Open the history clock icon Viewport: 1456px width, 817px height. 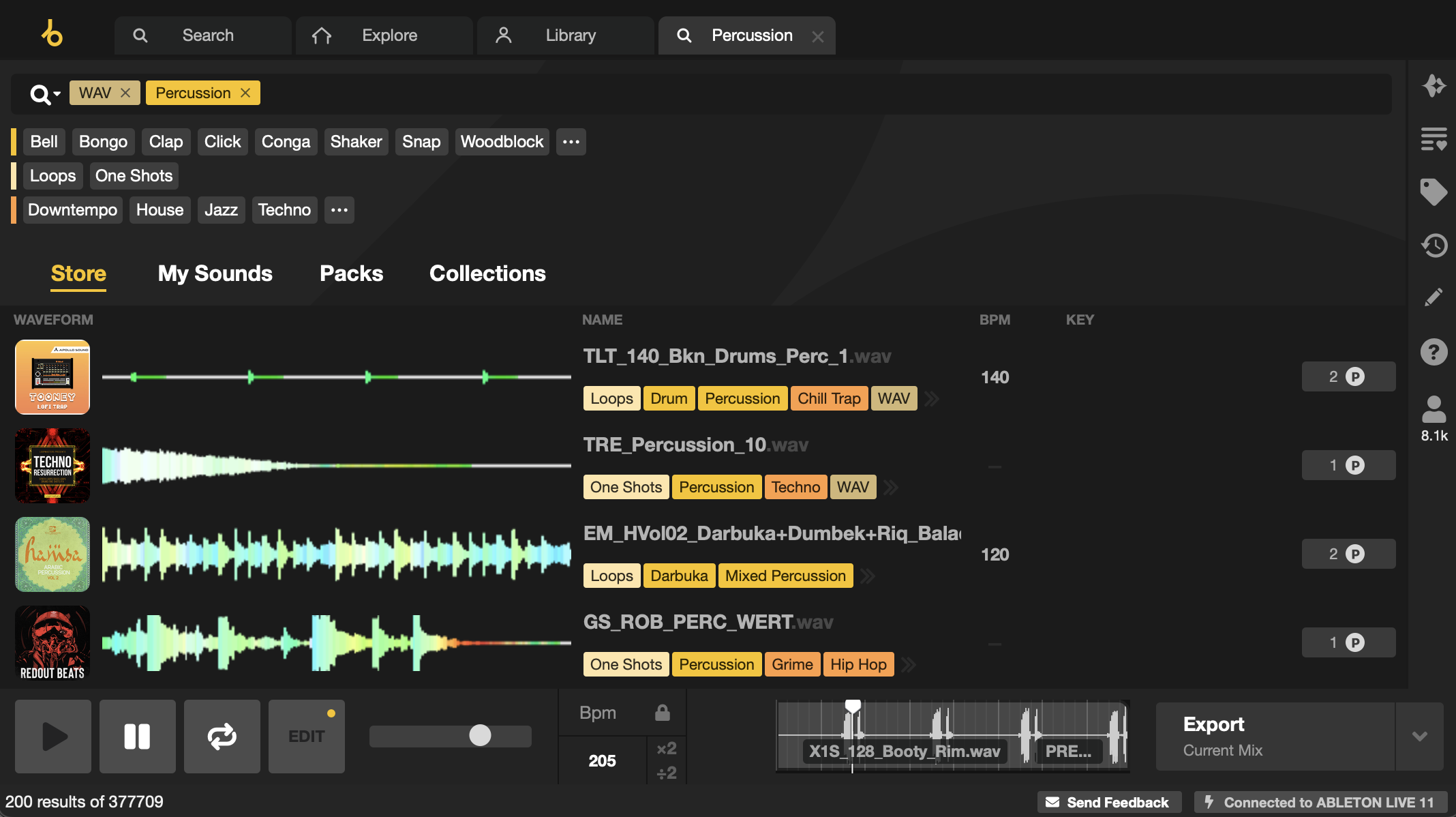[x=1434, y=245]
